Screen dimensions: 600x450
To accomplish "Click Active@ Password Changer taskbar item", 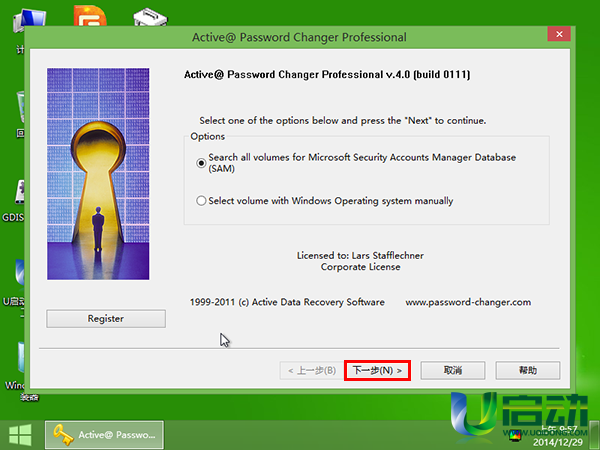I will click(104, 435).
